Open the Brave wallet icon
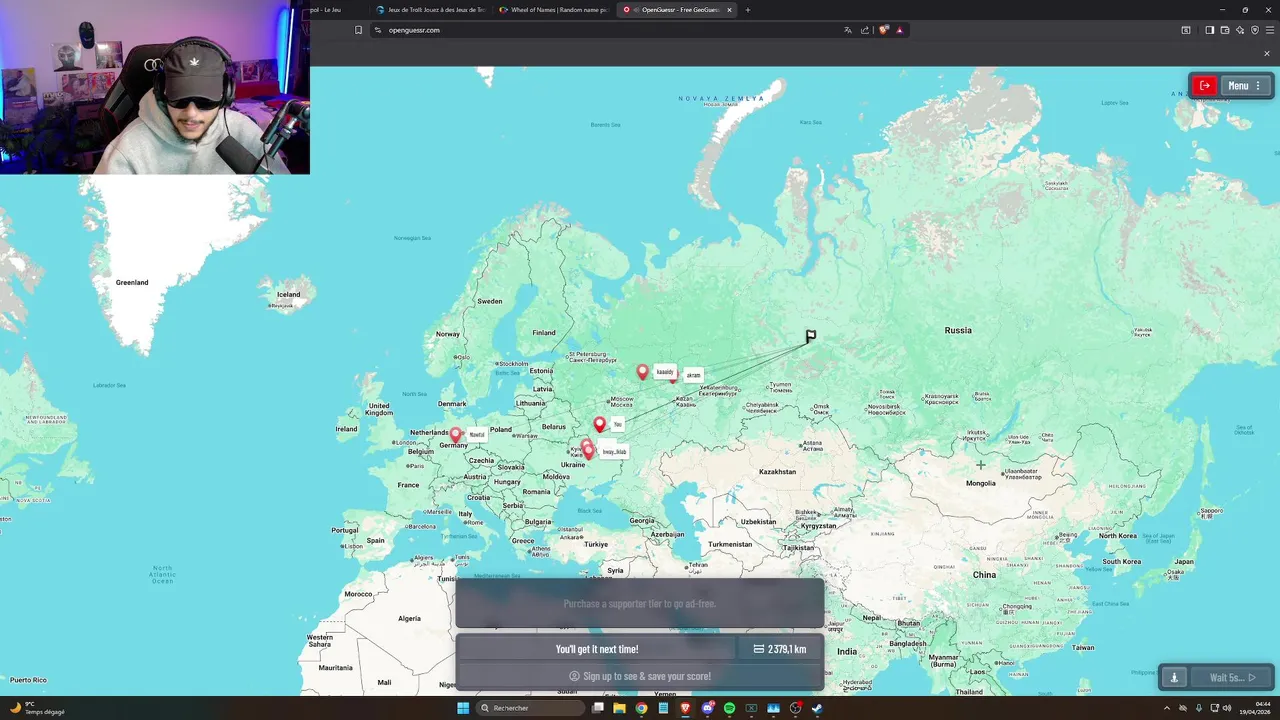The image size is (1280, 720). coord(1225,30)
